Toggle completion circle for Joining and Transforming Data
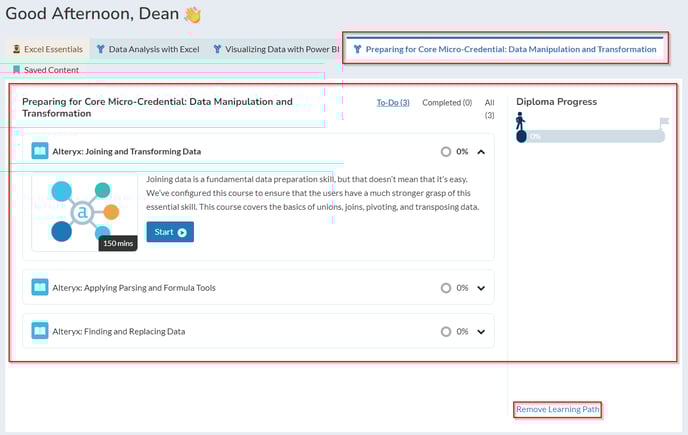This screenshot has width=688, height=435. click(446, 151)
